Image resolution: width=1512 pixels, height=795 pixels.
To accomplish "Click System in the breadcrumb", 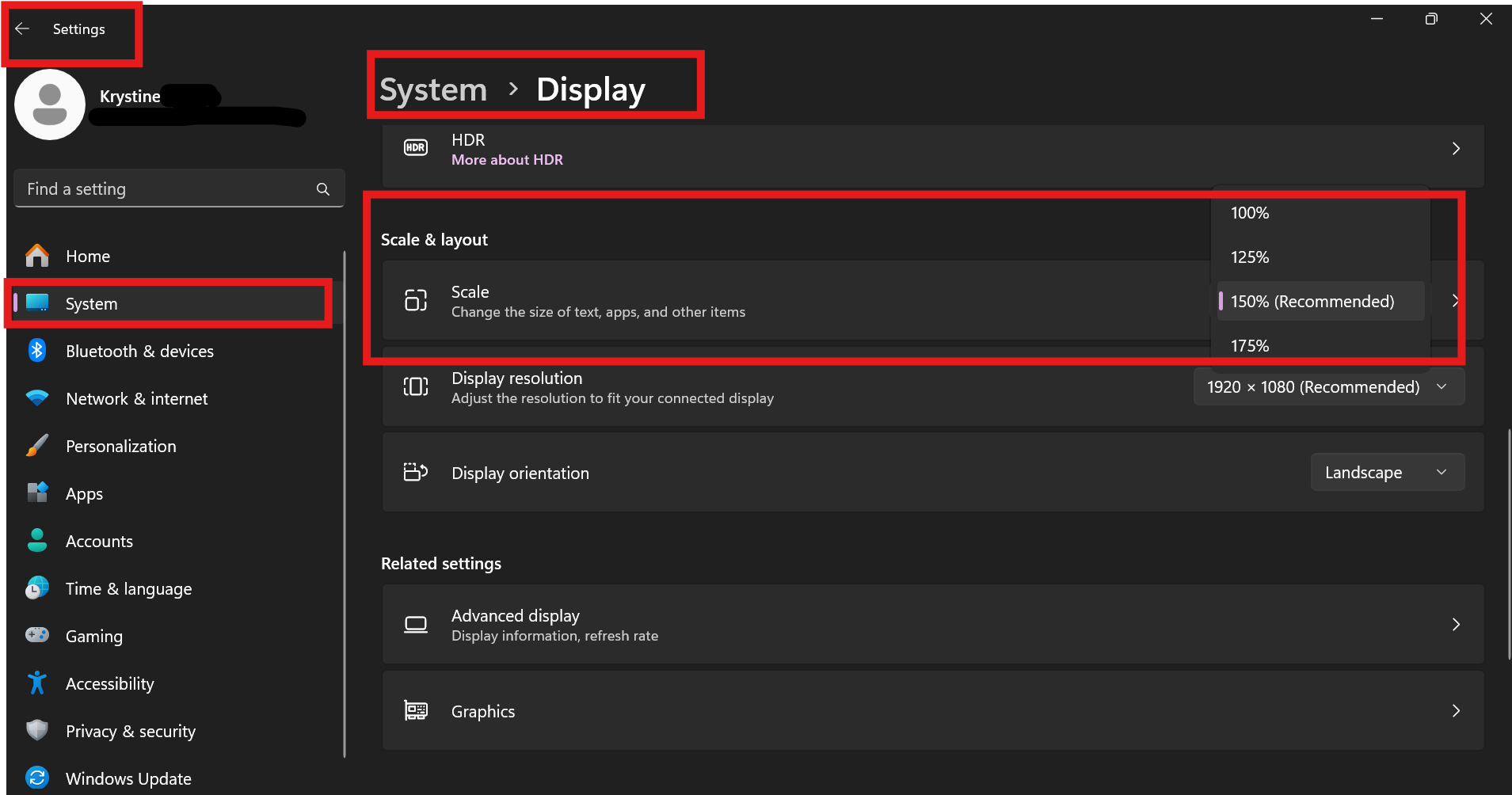I will (x=433, y=89).
